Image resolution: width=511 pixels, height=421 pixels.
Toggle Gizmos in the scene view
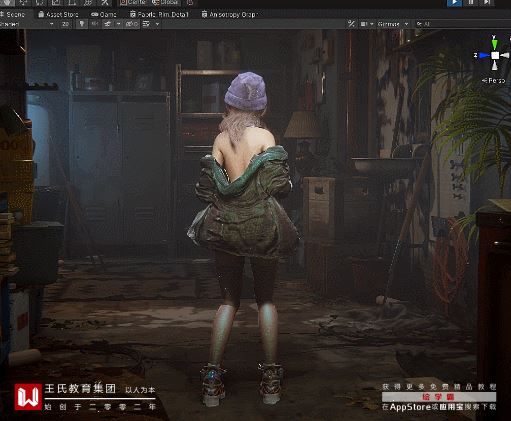click(x=388, y=24)
